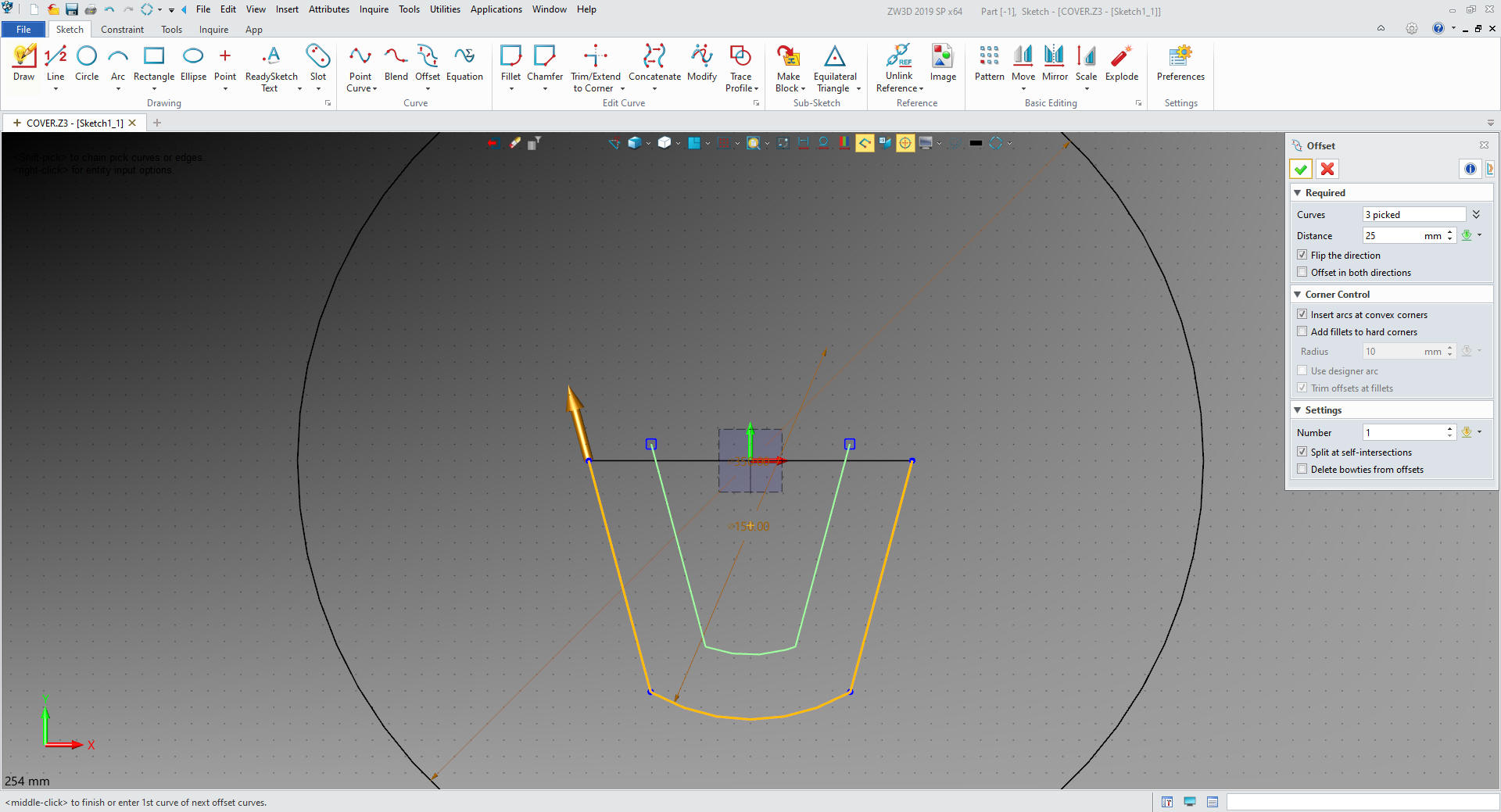The width and height of the screenshot is (1501, 812).
Task: Open the Distance options dropdown arrow
Action: (1480, 235)
